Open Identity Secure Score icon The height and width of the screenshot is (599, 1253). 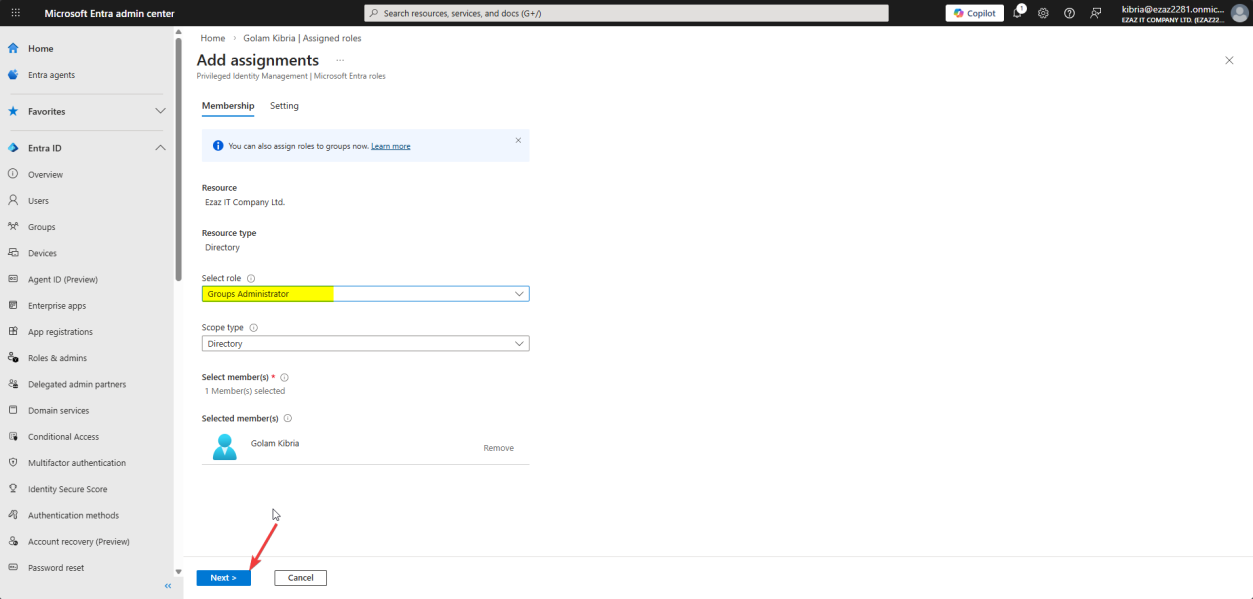coord(13,489)
